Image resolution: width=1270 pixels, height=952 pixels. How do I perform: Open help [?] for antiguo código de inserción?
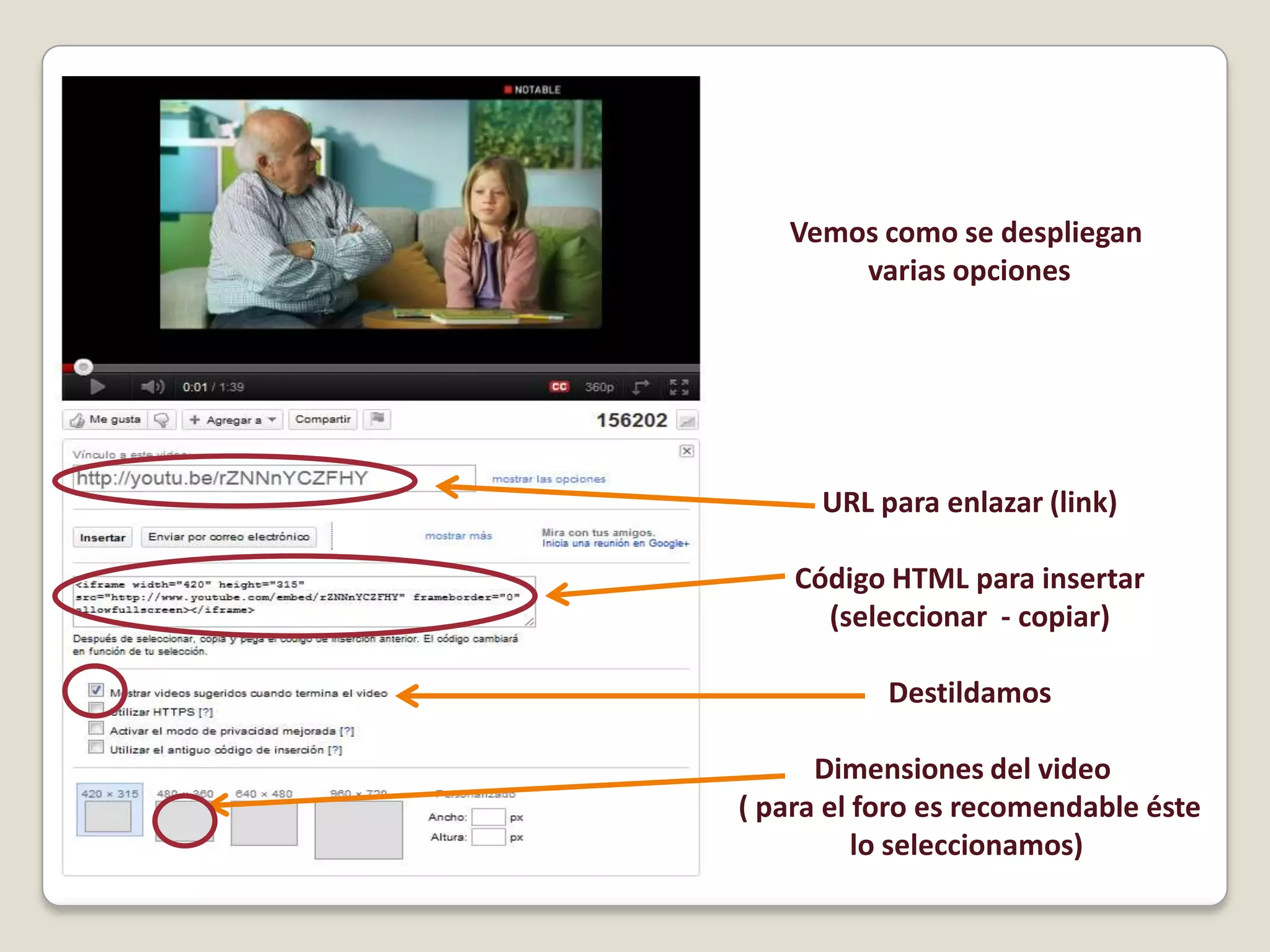point(335,751)
